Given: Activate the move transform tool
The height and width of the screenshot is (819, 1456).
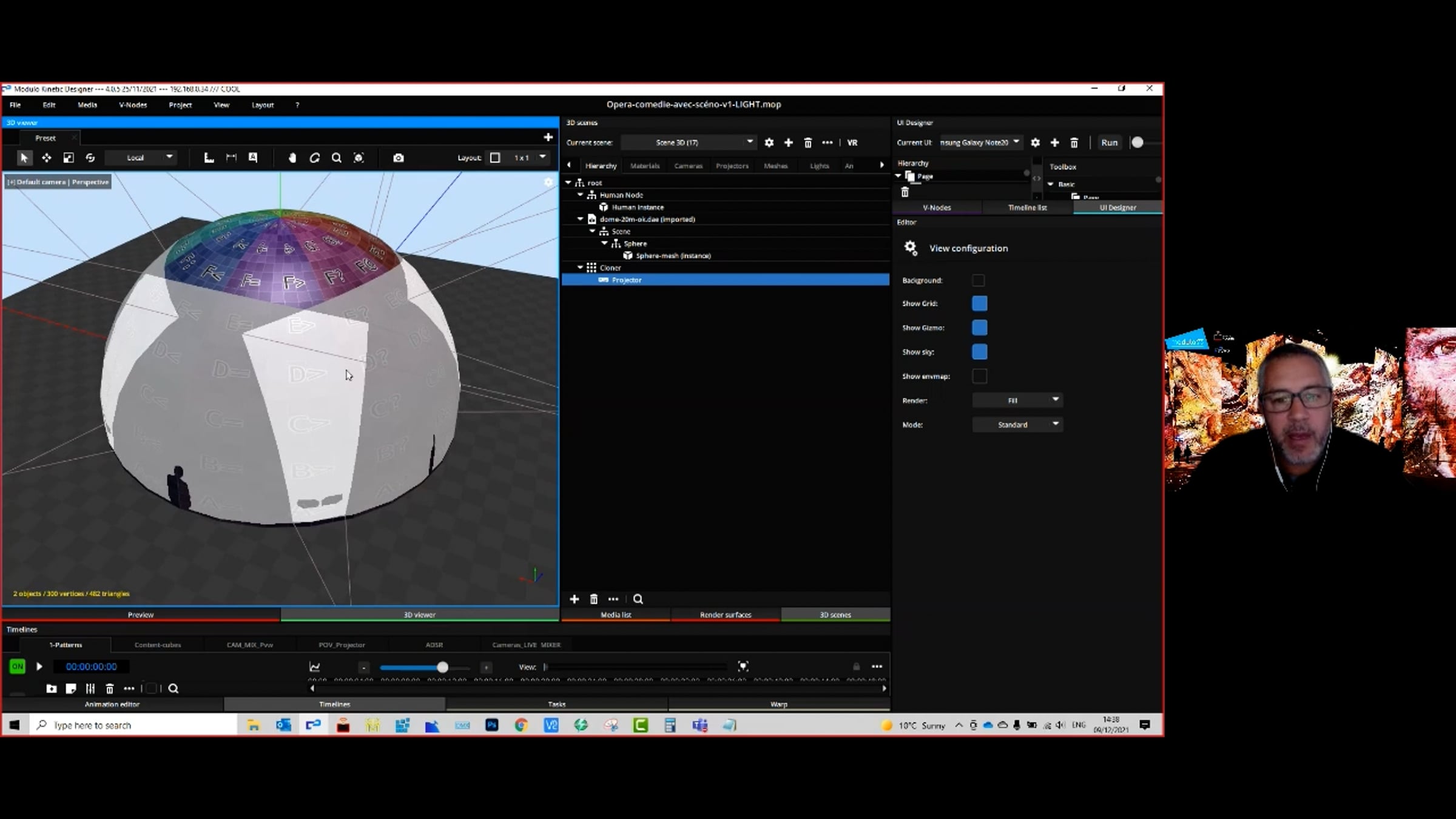Looking at the screenshot, I should [x=46, y=158].
